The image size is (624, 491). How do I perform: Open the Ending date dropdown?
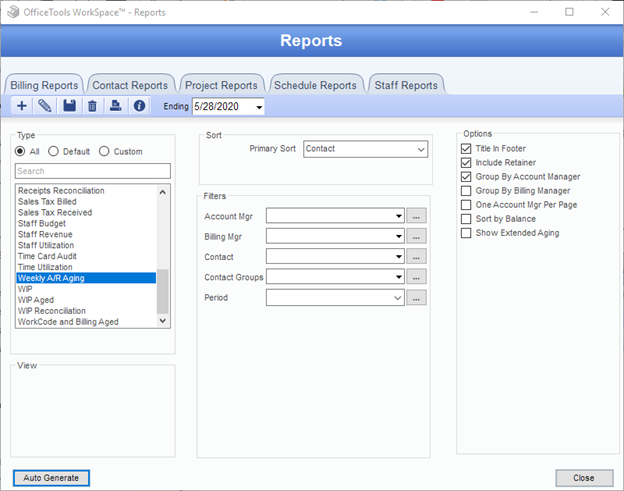[x=259, y=107]
